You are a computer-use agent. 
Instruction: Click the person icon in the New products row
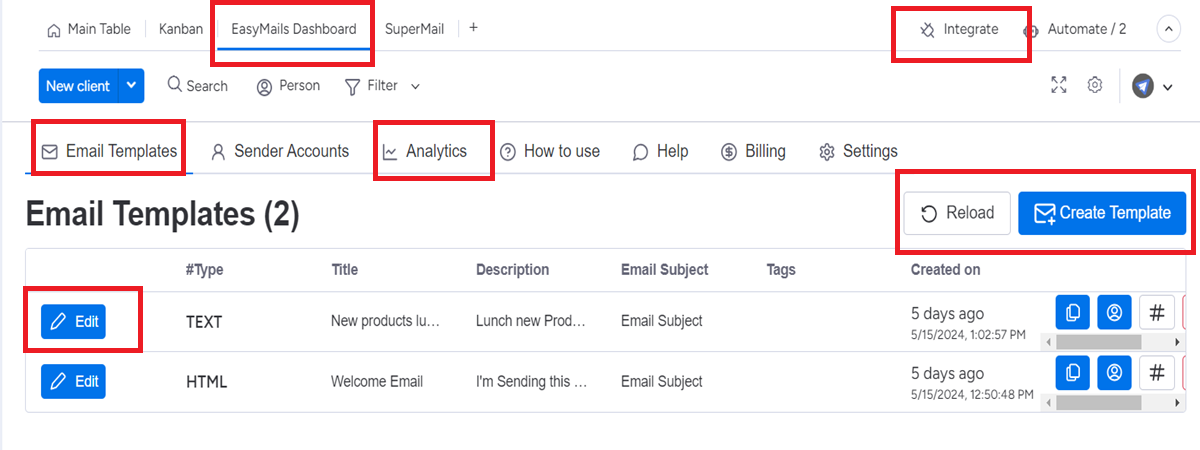point(1114,312)
